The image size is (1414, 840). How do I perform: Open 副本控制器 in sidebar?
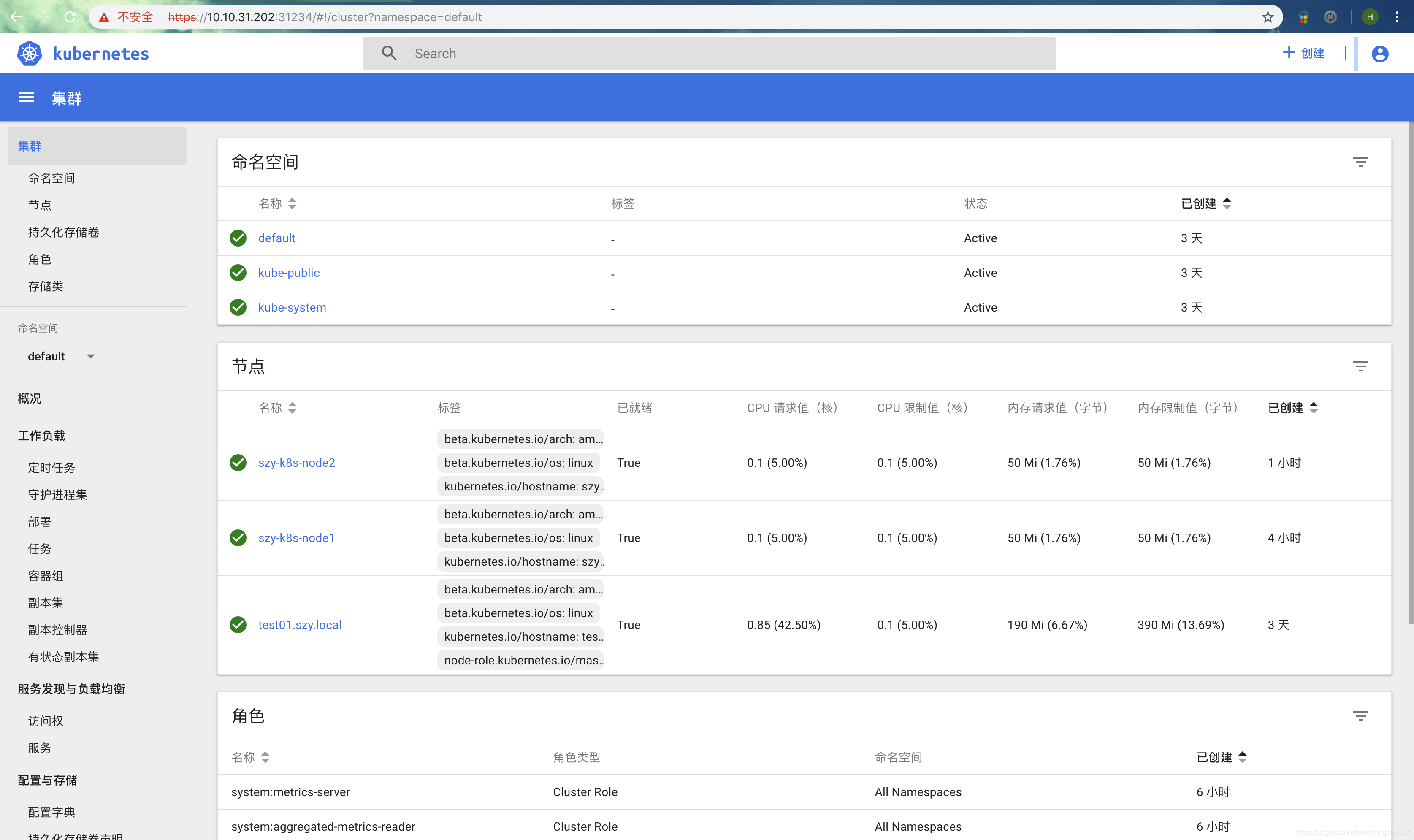click(58, 630)
